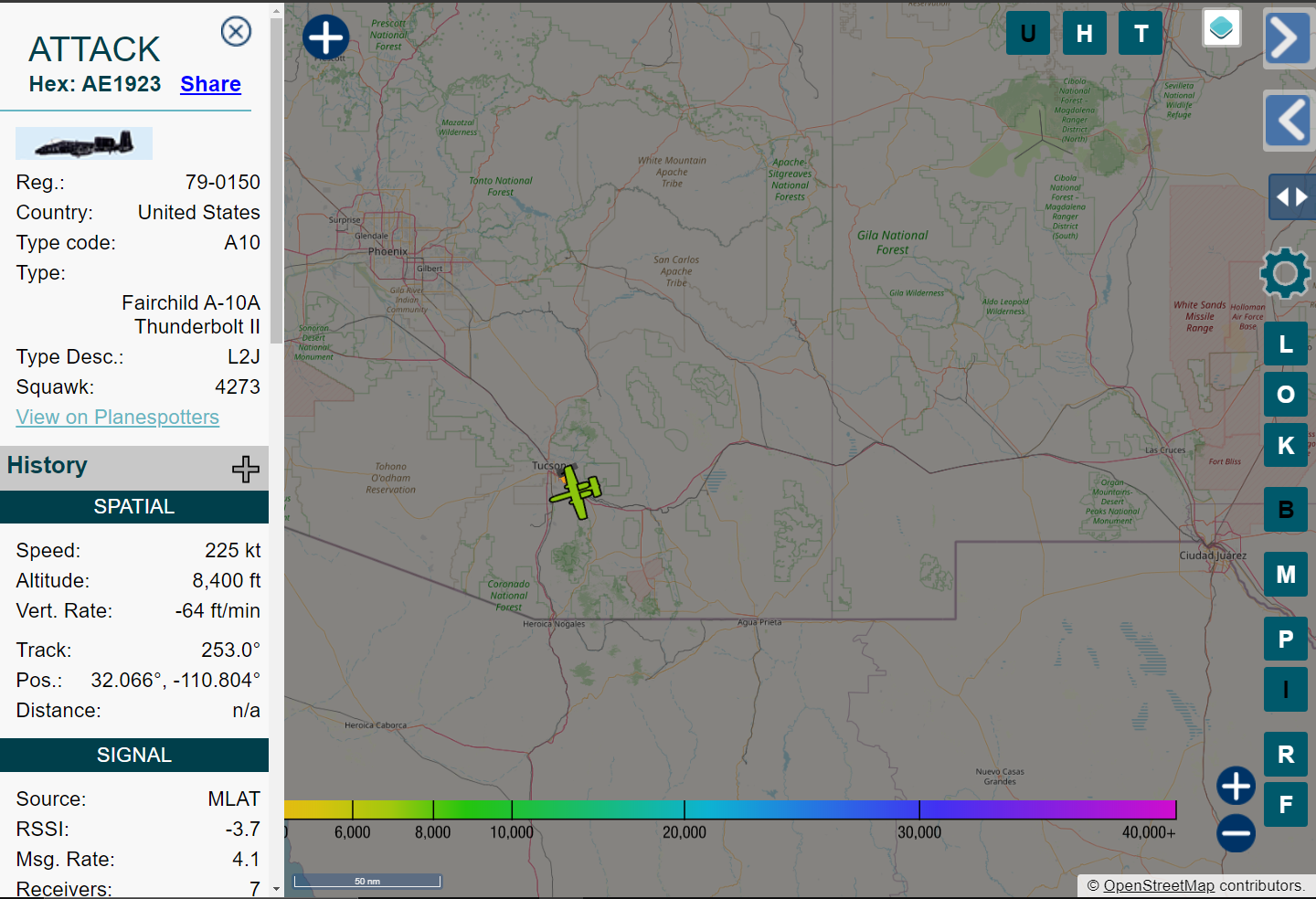Click the History section header
This screenshot has width=1316, height=899.
coord(134,466)
